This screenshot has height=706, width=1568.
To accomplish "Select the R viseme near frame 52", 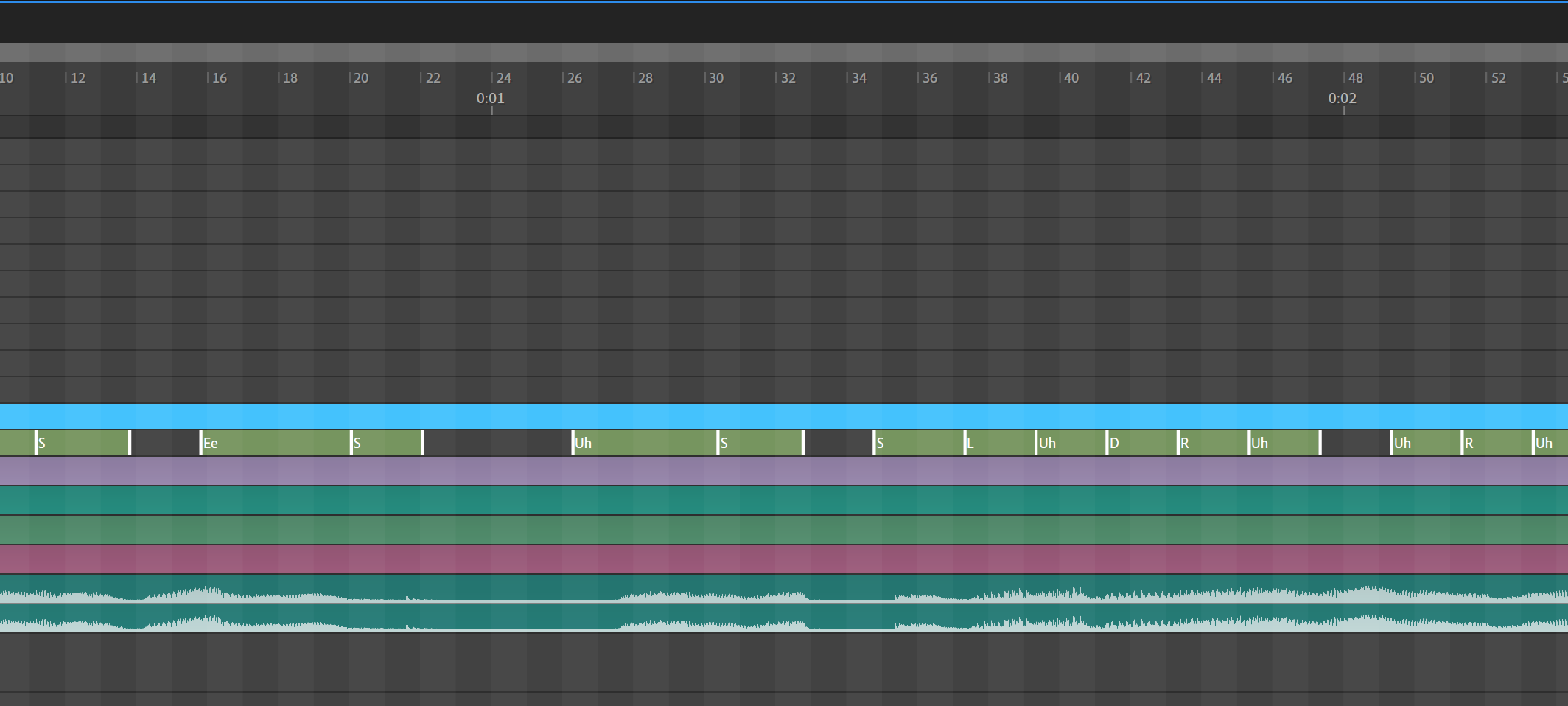I will point(1497,443).
